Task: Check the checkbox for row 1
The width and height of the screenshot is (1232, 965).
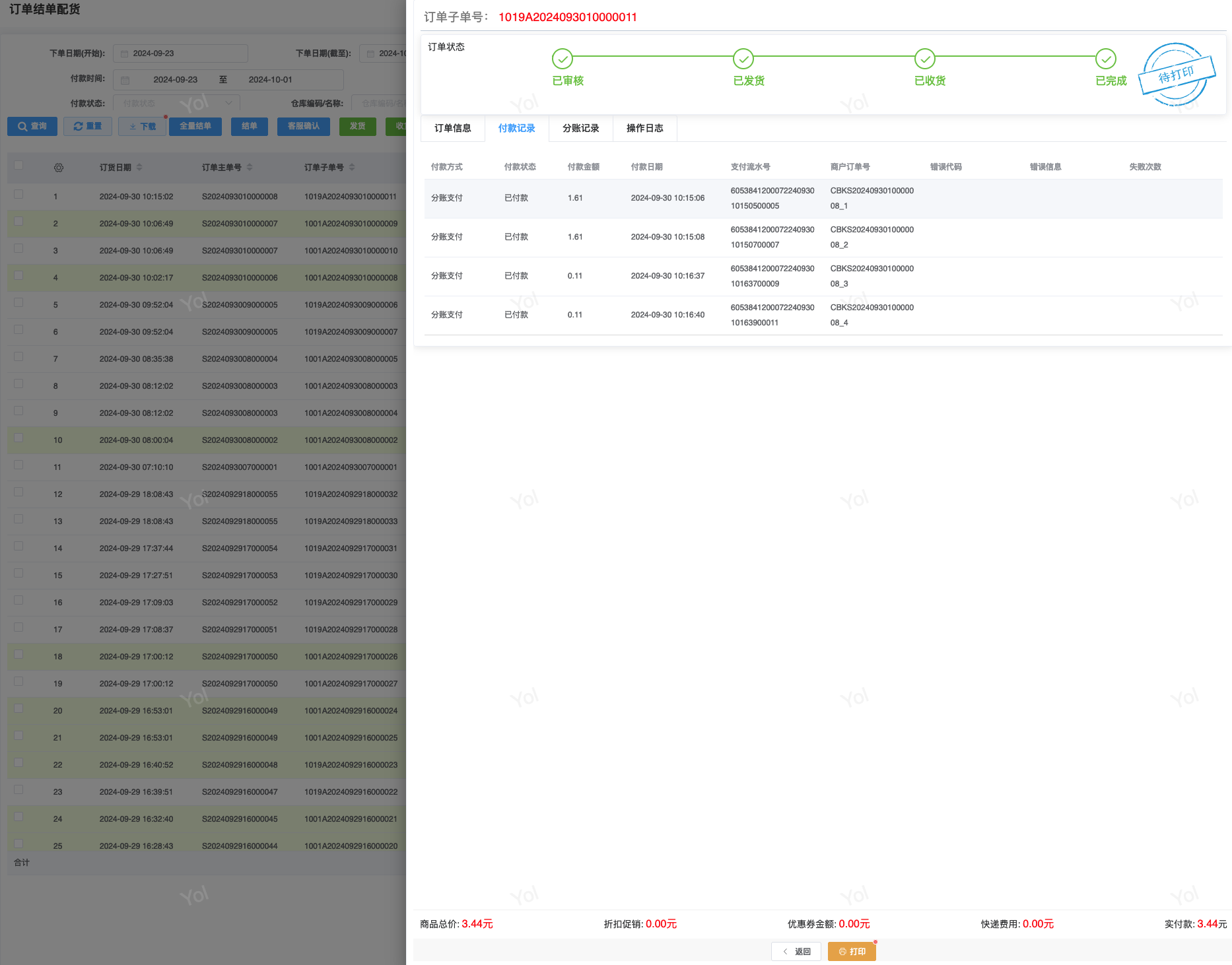Action: [18, 194]
